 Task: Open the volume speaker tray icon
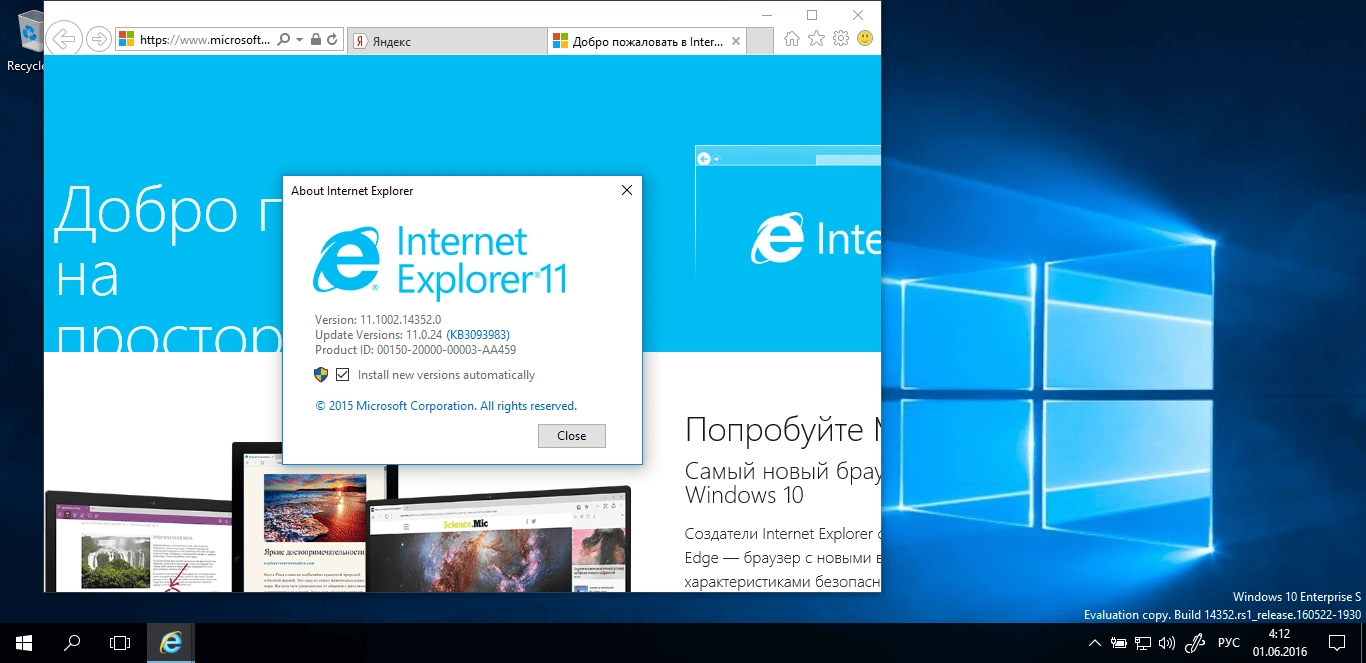pyautogui.click(x=1166, y=643)
